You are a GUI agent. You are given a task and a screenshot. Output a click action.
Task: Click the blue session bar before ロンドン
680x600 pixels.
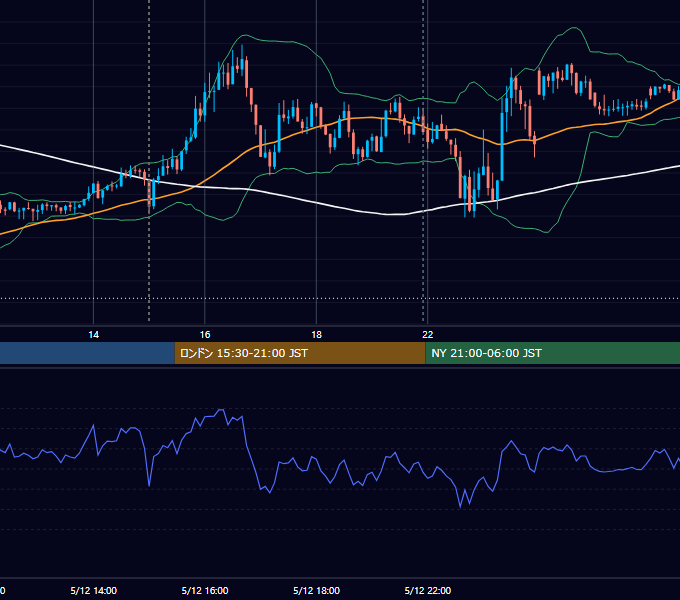click(x=87, y=353)
